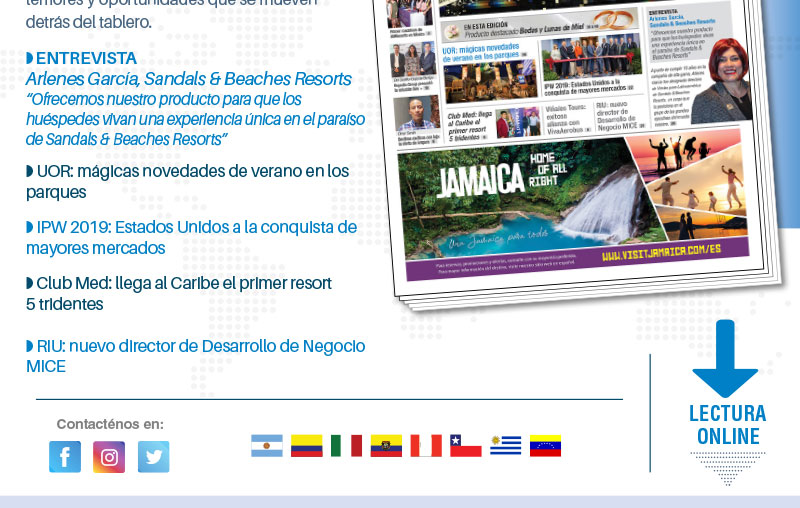Select the Uruguay flag
The image size is (800, 508).
click(506, 446)
